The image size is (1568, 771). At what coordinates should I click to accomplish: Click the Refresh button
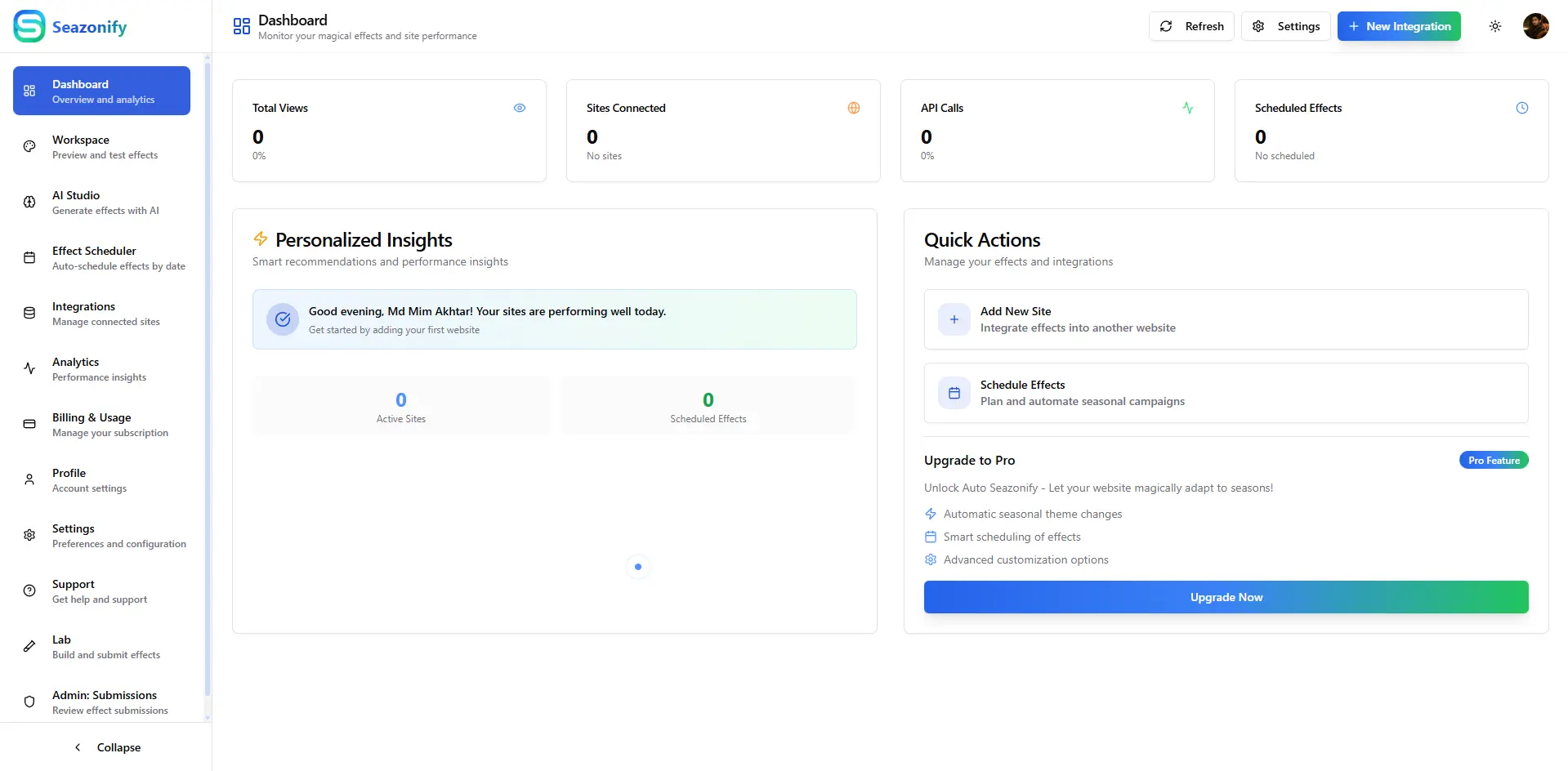coord(1191,26)
